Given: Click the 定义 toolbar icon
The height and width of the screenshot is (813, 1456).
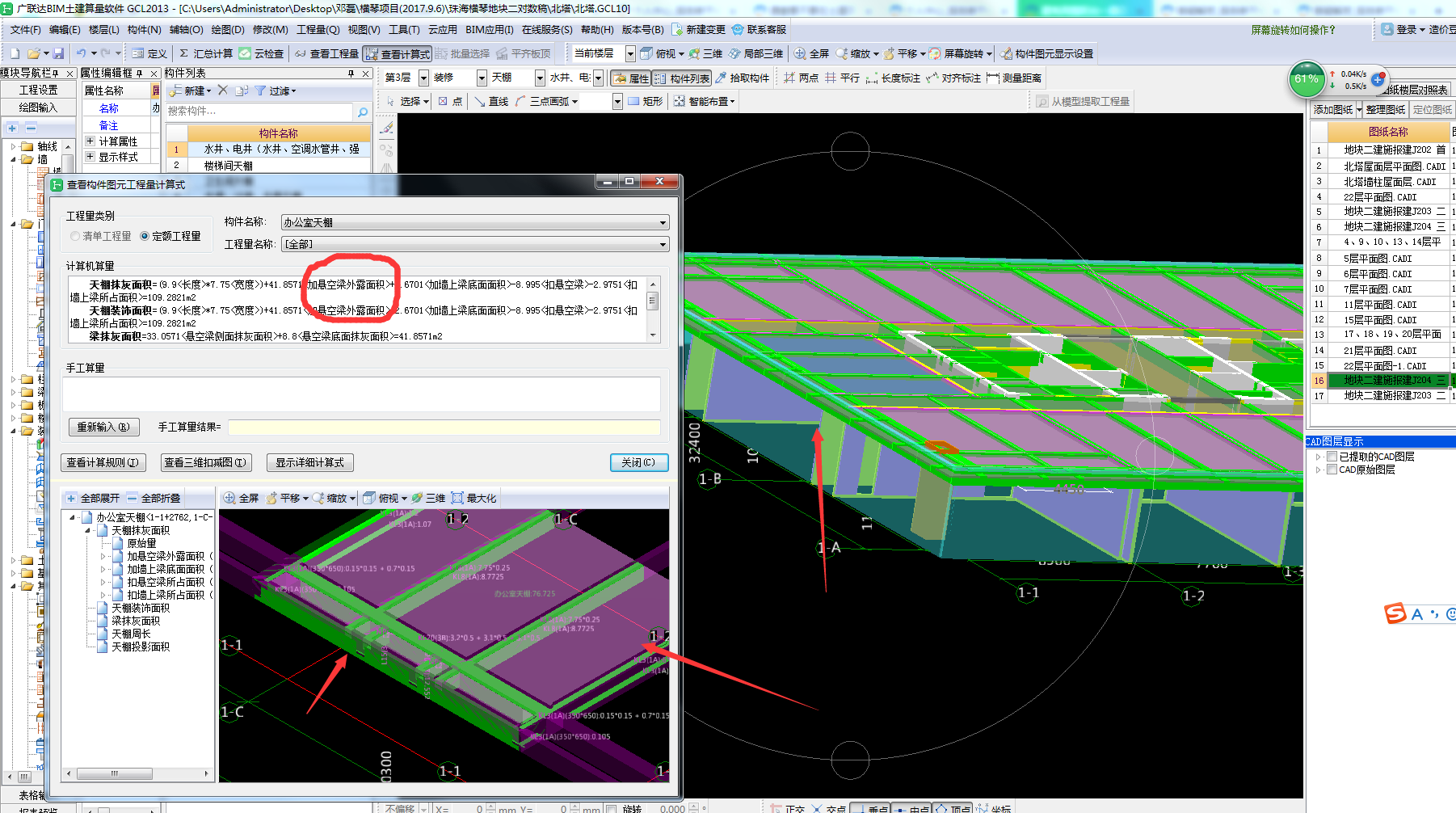Looking at the screenshot, I should [x=138, y=53].
